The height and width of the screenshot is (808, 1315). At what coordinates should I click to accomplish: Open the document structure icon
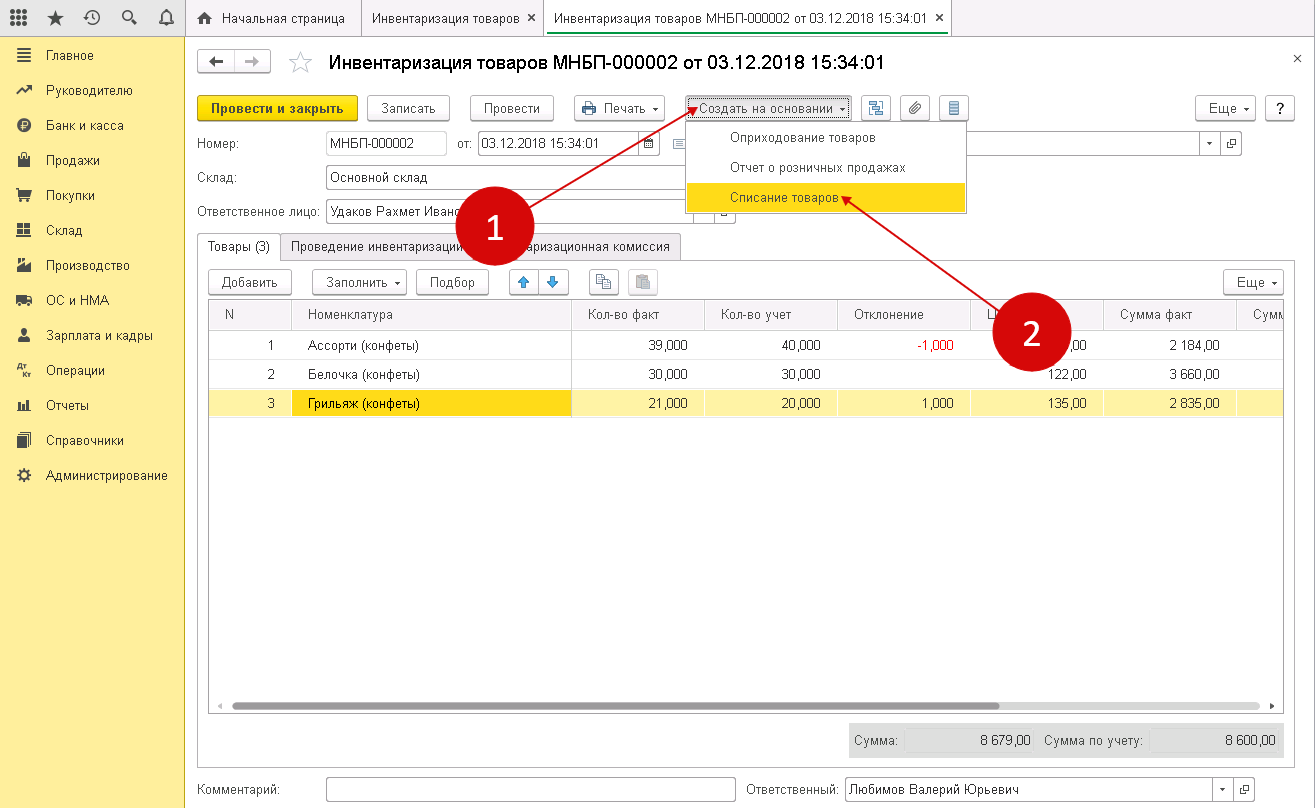click(x=876, y=108)
